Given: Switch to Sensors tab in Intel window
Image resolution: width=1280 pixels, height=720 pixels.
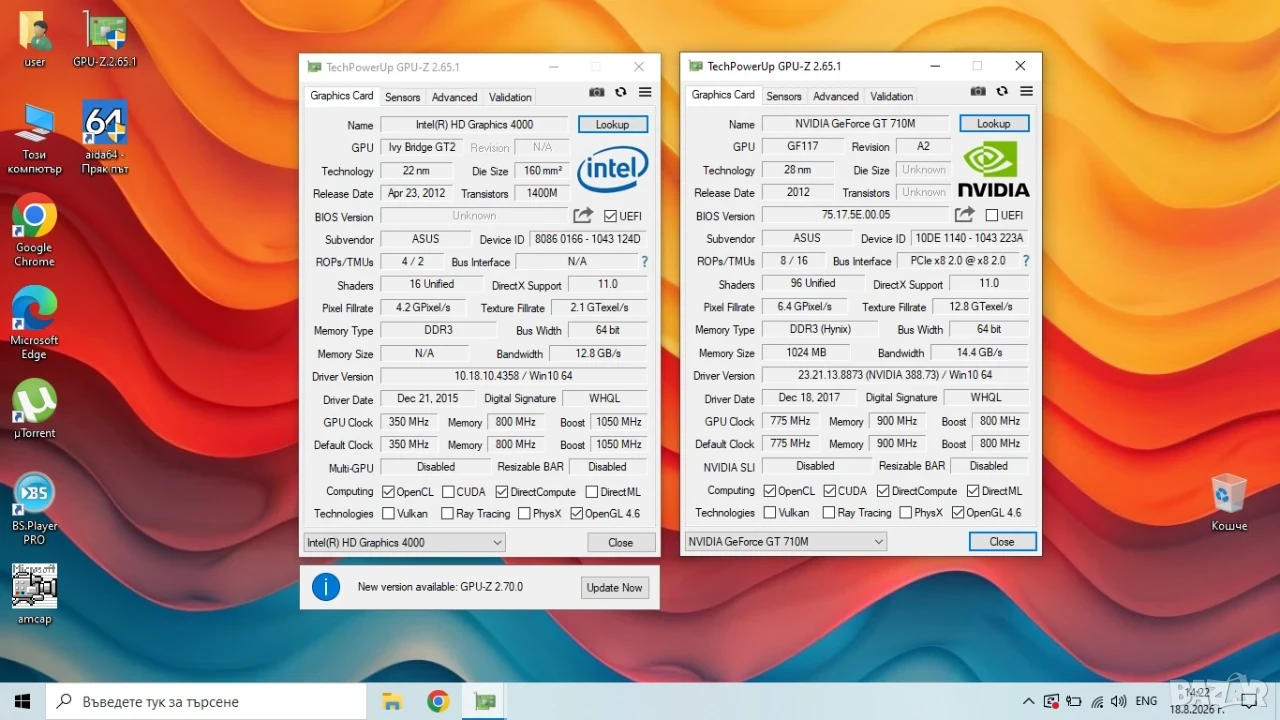Looking at the screenshot, I should [403, 97].
